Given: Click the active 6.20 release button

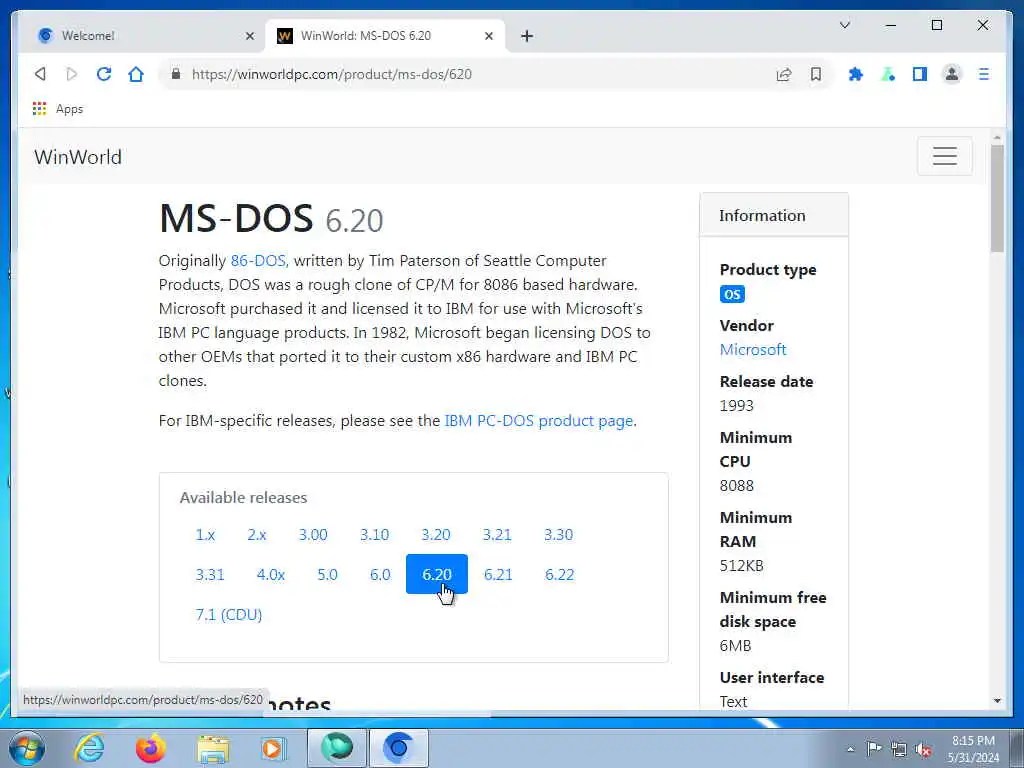Looking at the screenshot, I should coord(437,574).
